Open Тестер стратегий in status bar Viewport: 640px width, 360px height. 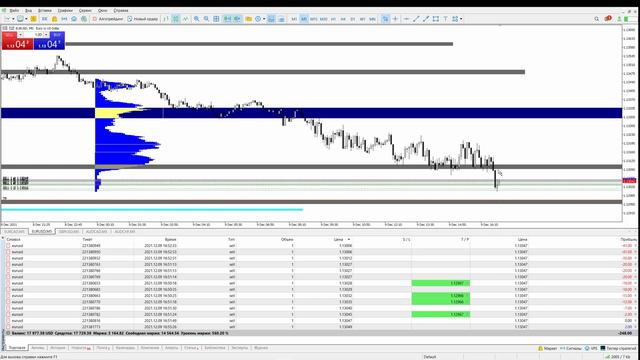click(x=619, y=348)
